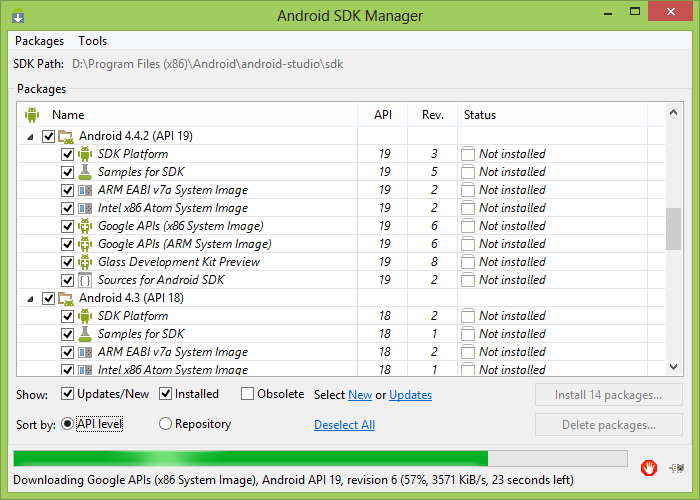
Task: Click the folder icon for Android 4.4.2 (API 19)
Action: coord(66,136)
